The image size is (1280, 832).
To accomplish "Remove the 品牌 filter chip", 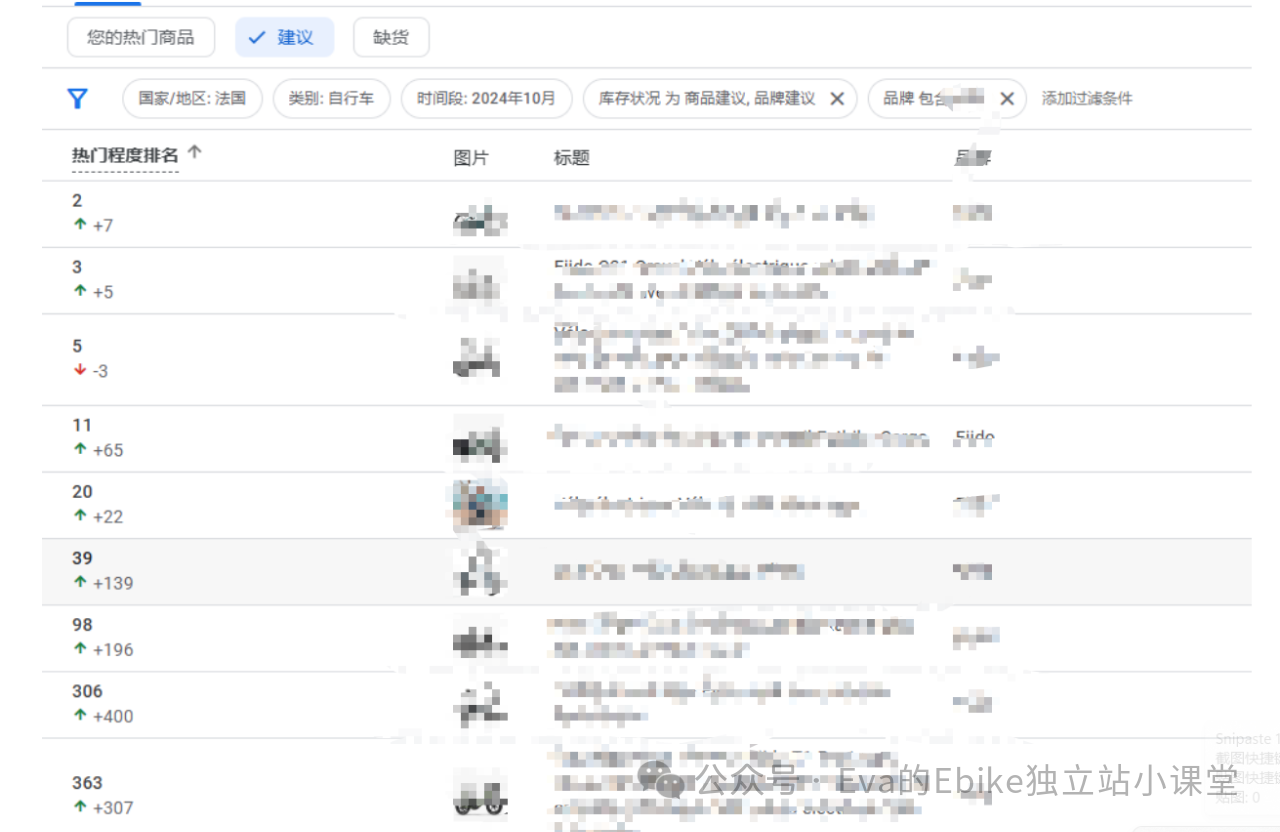I will pos(1007,99).
